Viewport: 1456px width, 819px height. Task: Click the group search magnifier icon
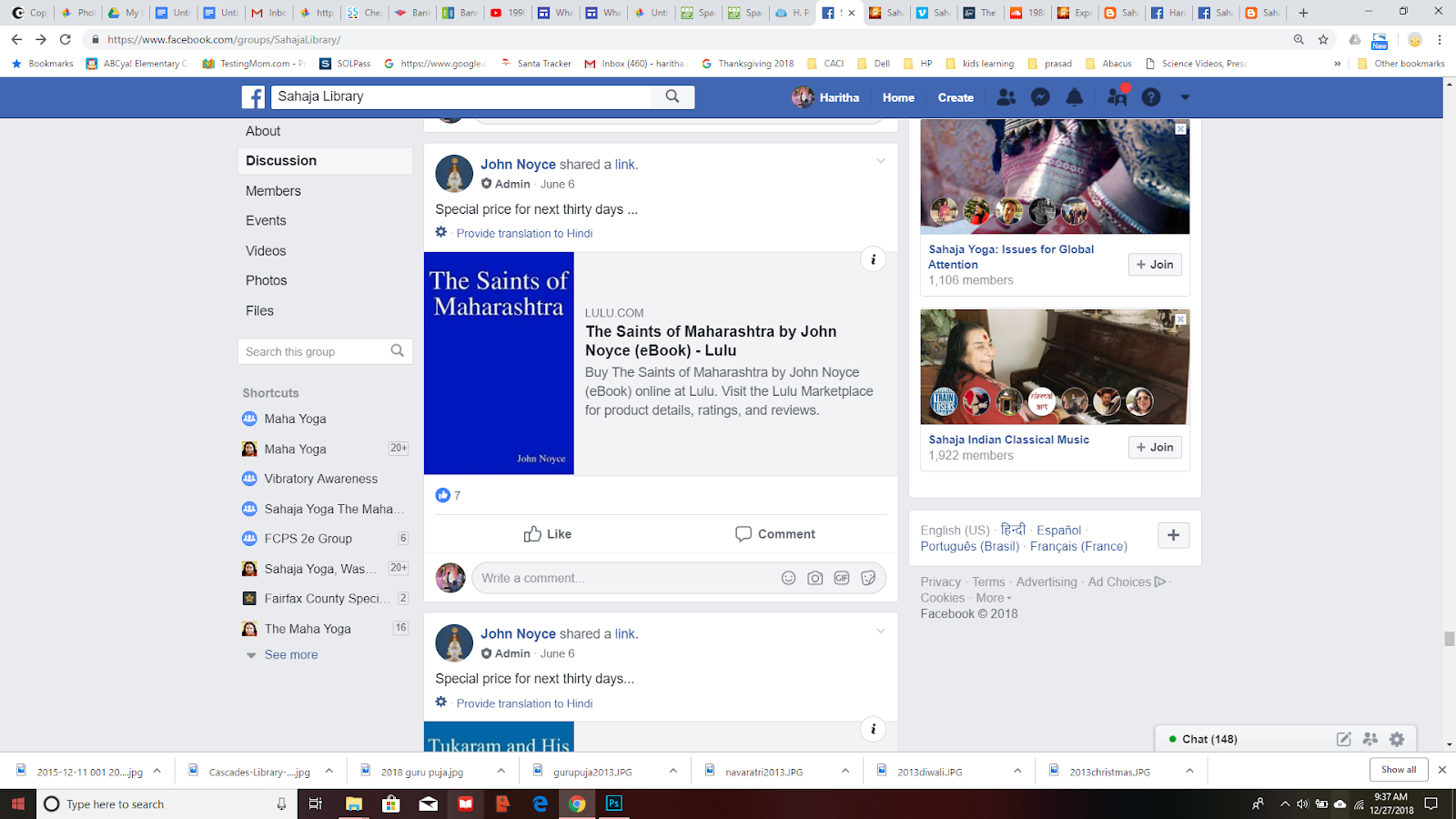(398, 351)
